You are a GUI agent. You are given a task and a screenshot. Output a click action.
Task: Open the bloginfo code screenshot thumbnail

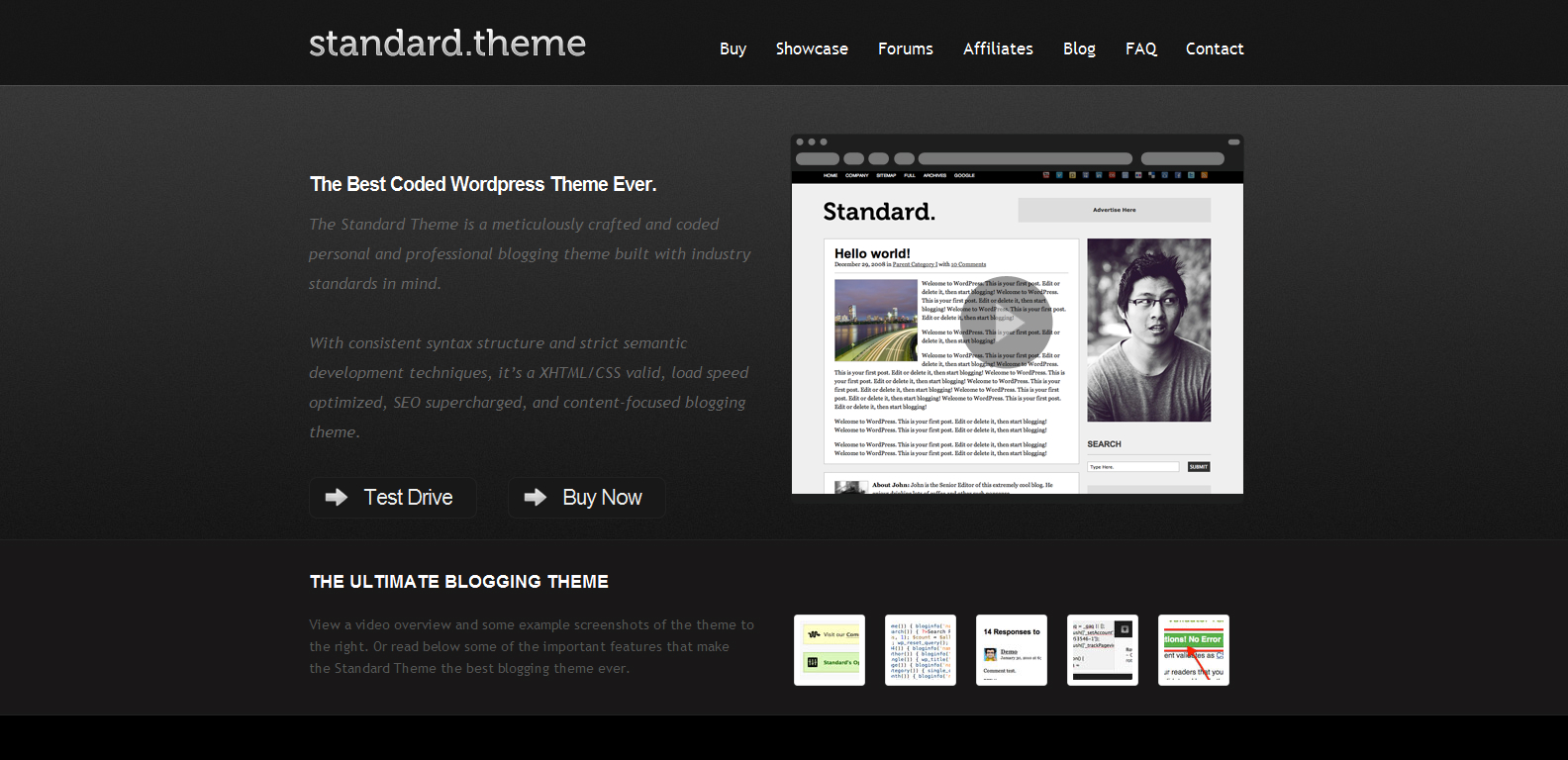(921, 650)
